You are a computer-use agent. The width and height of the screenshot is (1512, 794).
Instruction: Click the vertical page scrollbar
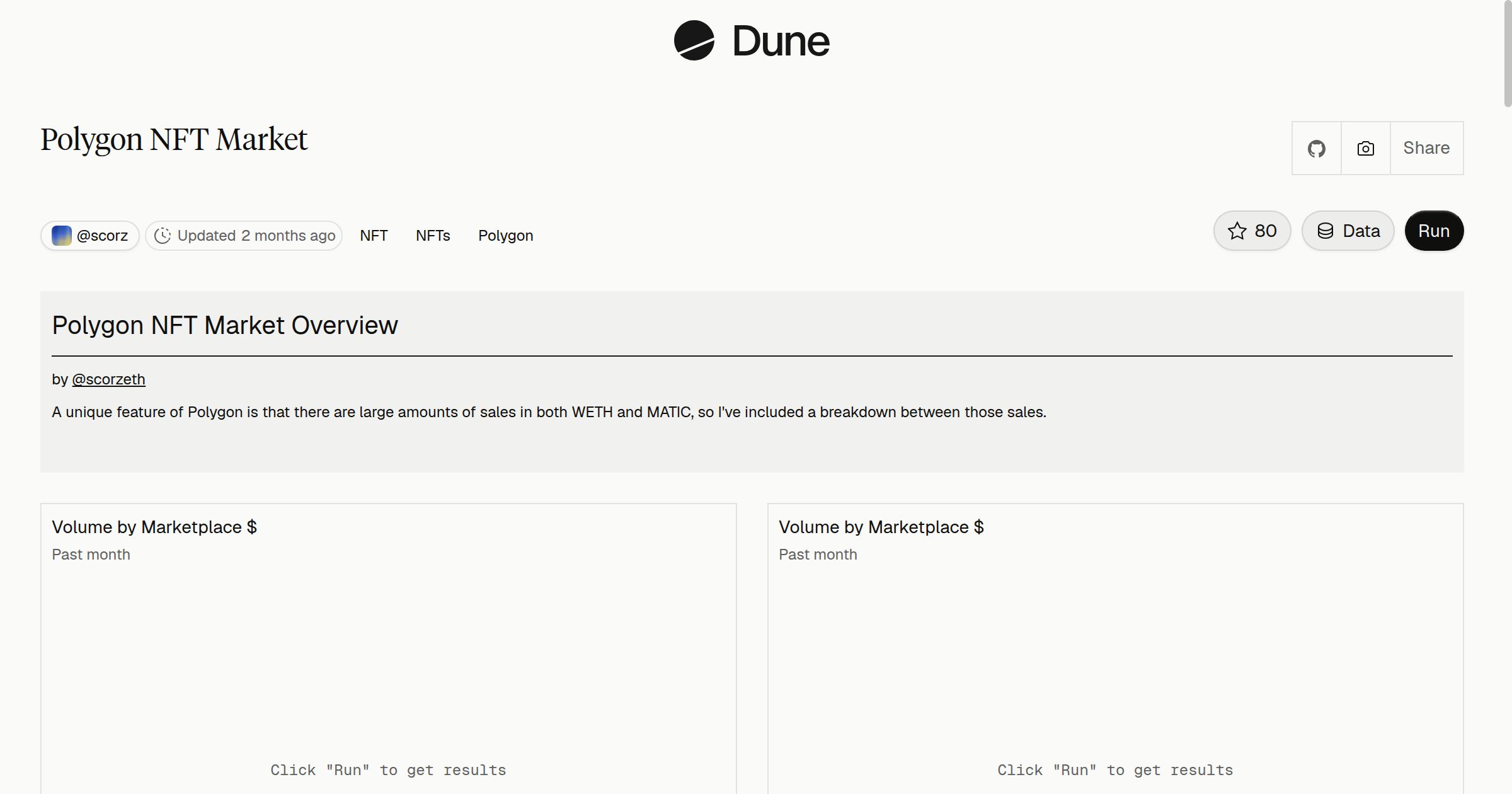1508,54
